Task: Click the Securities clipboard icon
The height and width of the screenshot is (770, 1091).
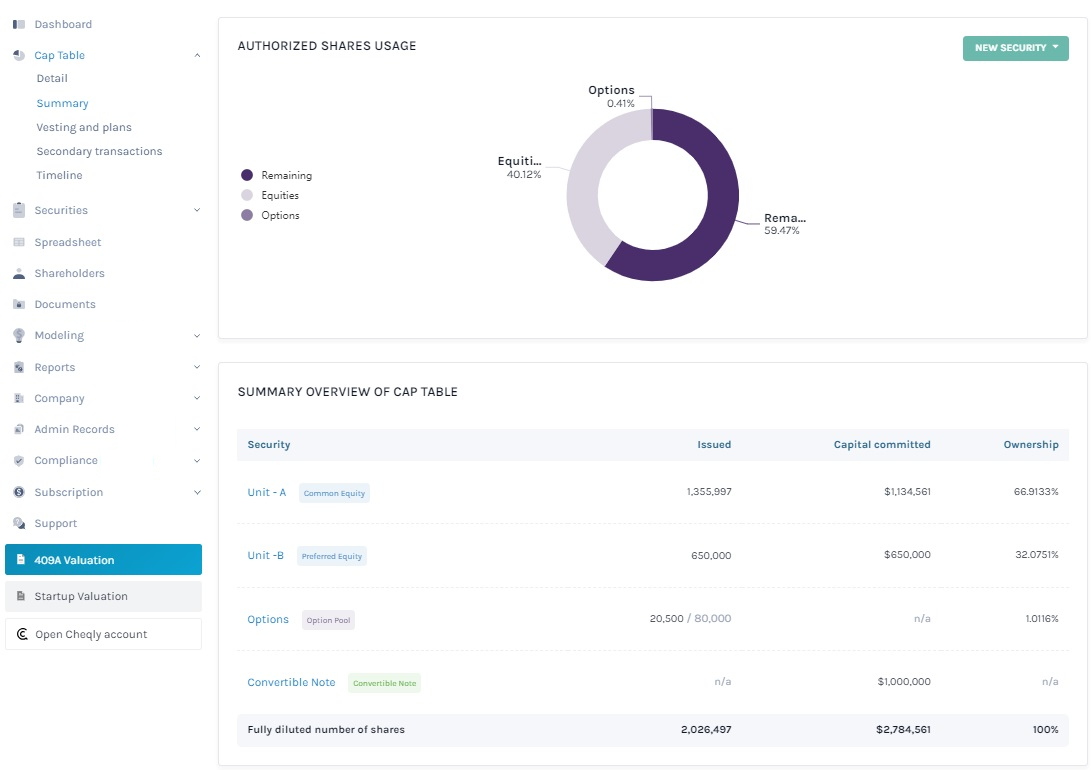Action: pyautogui.click(x=19, y=210)
